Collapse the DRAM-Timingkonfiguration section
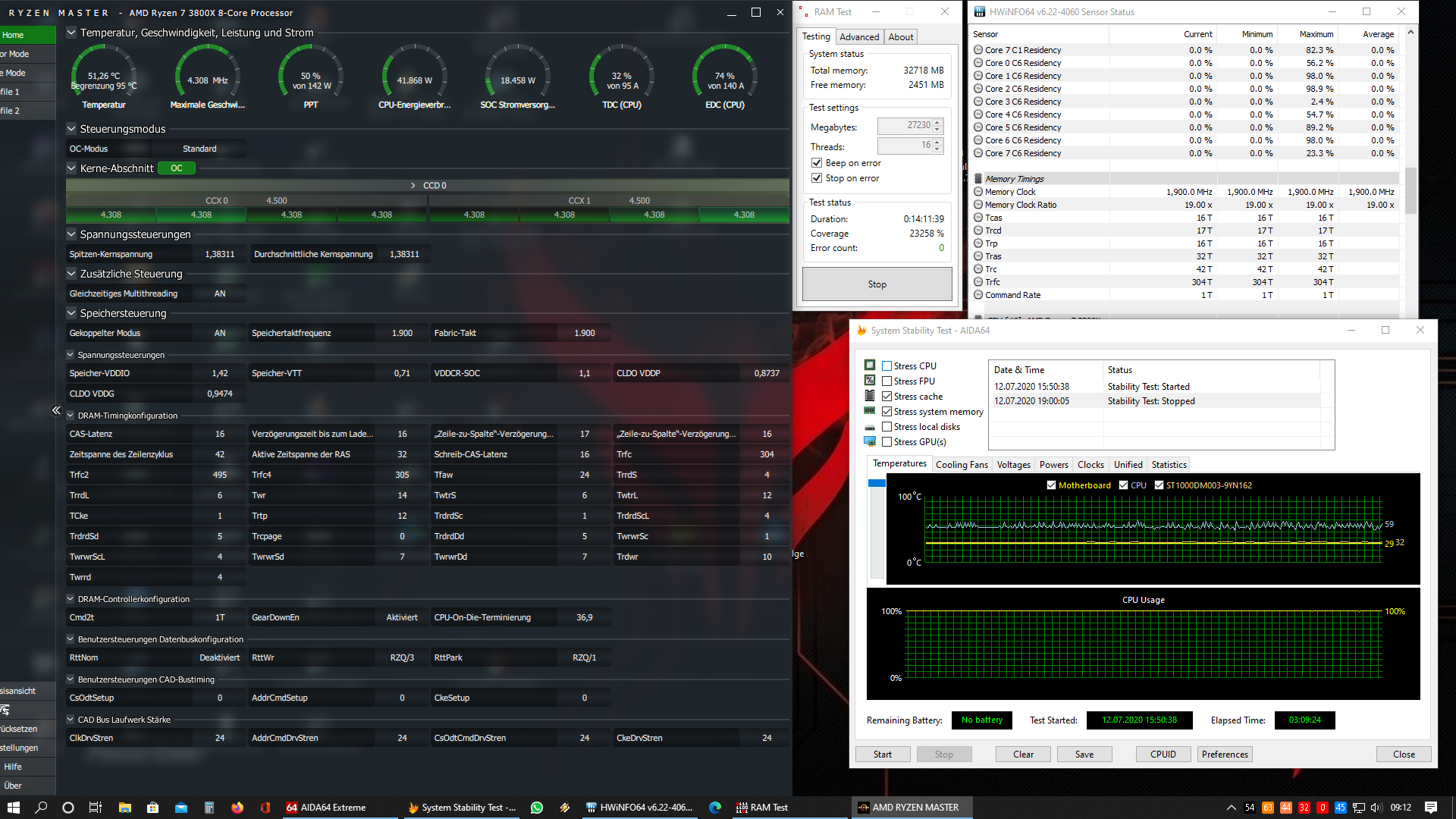 point(71,416)
